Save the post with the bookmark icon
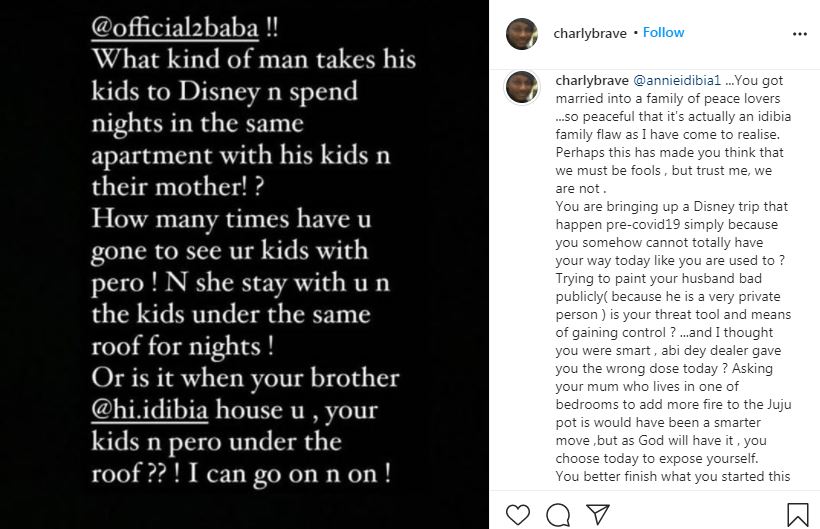The width and height of the screenshot is (820, 529). tap(799, 514)
